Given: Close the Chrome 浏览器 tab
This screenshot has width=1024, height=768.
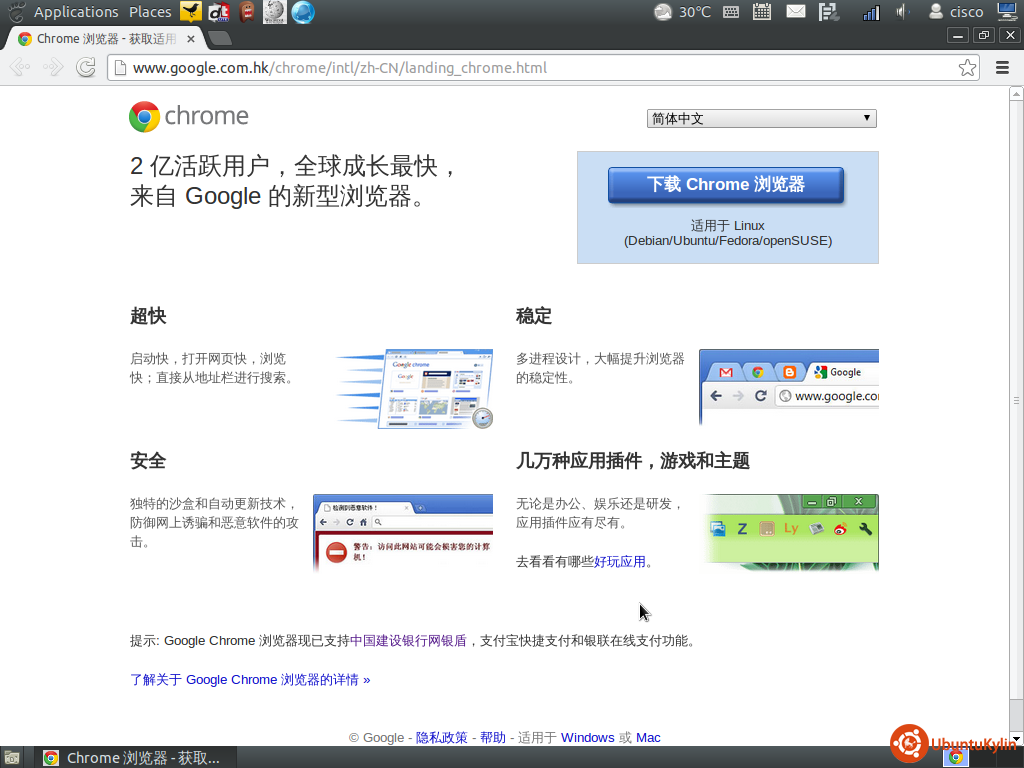Looking at the screenshot, I should pyautogui.click(x=191, y=39).
